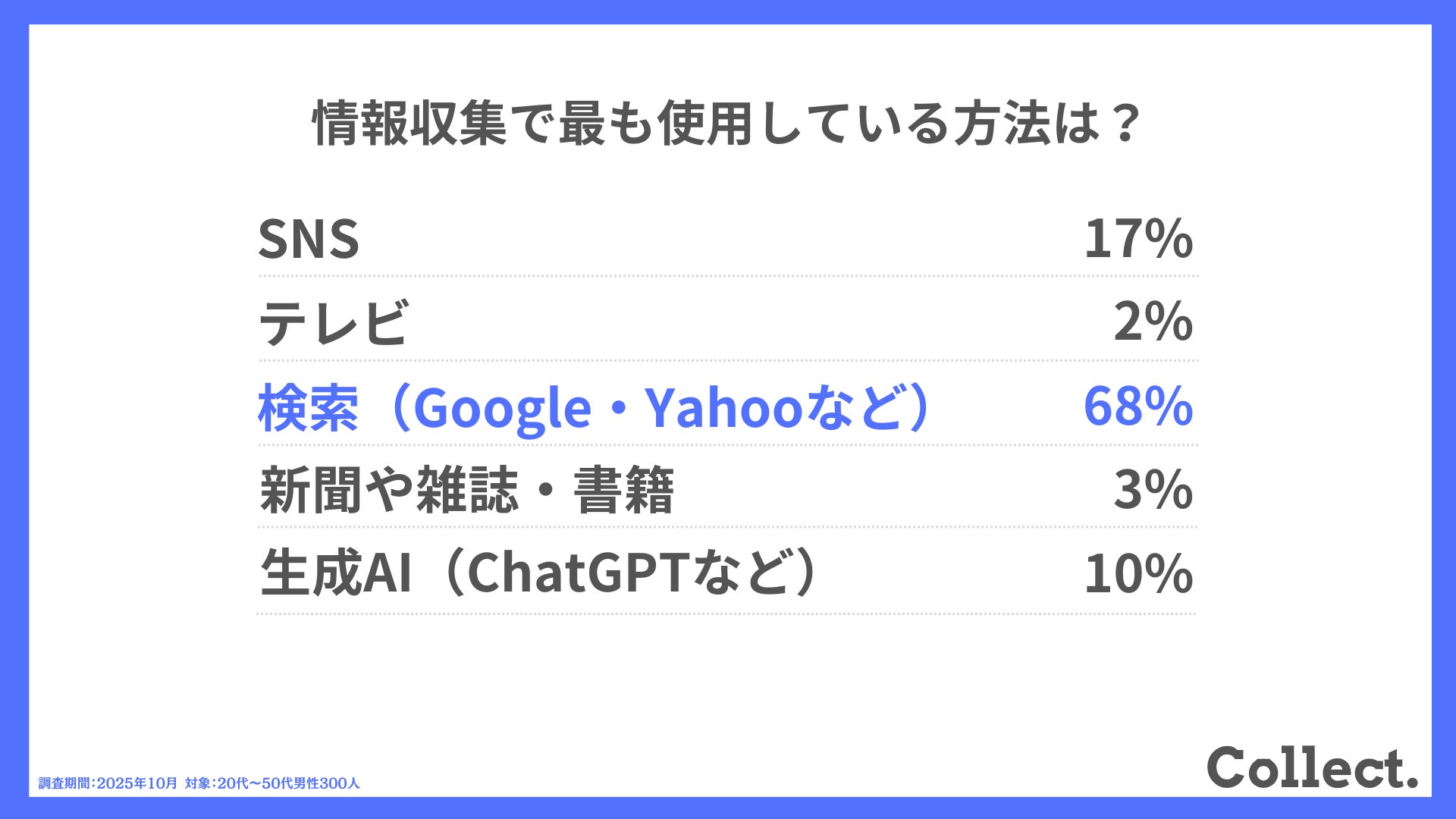1456x819 pixels.
Task: Click the dotted separator below SNS row
Action: tap(726, 276)
